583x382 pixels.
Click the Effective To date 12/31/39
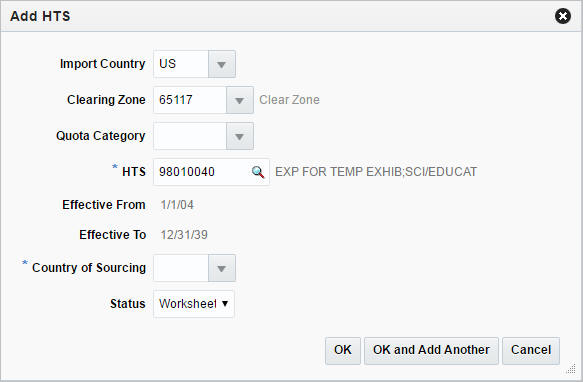(184, 235)
